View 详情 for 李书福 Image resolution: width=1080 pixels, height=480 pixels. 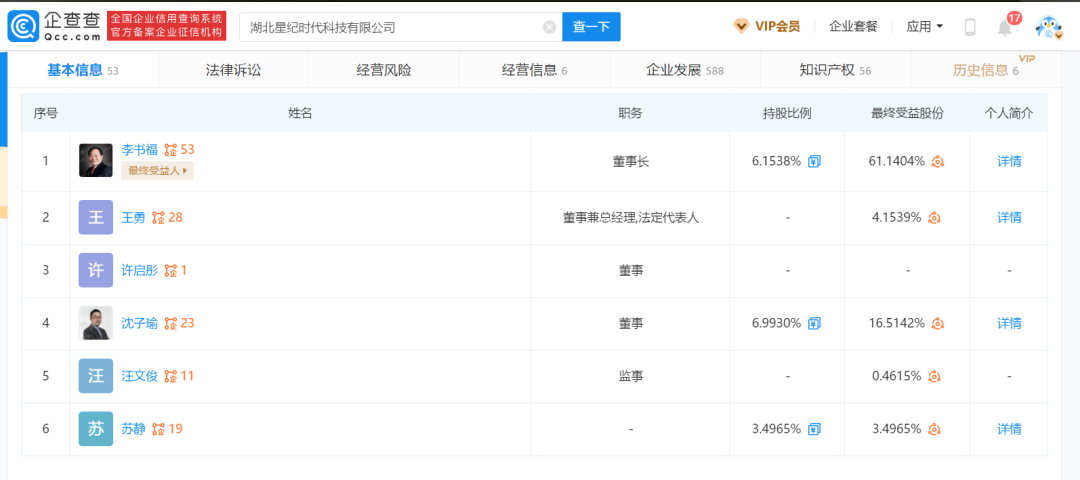click(1009, 162)
